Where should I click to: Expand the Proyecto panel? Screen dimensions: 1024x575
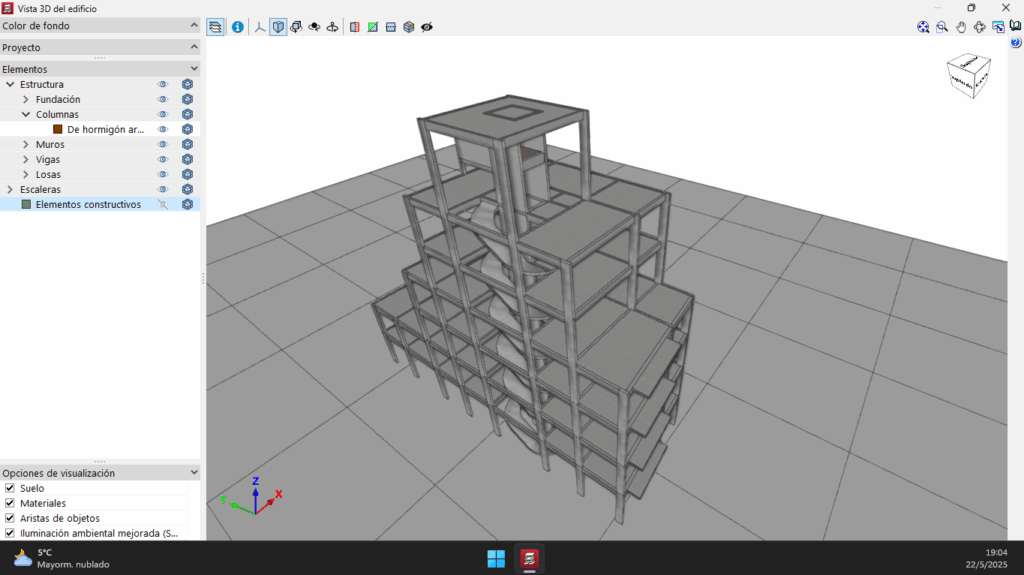[194, 47]
